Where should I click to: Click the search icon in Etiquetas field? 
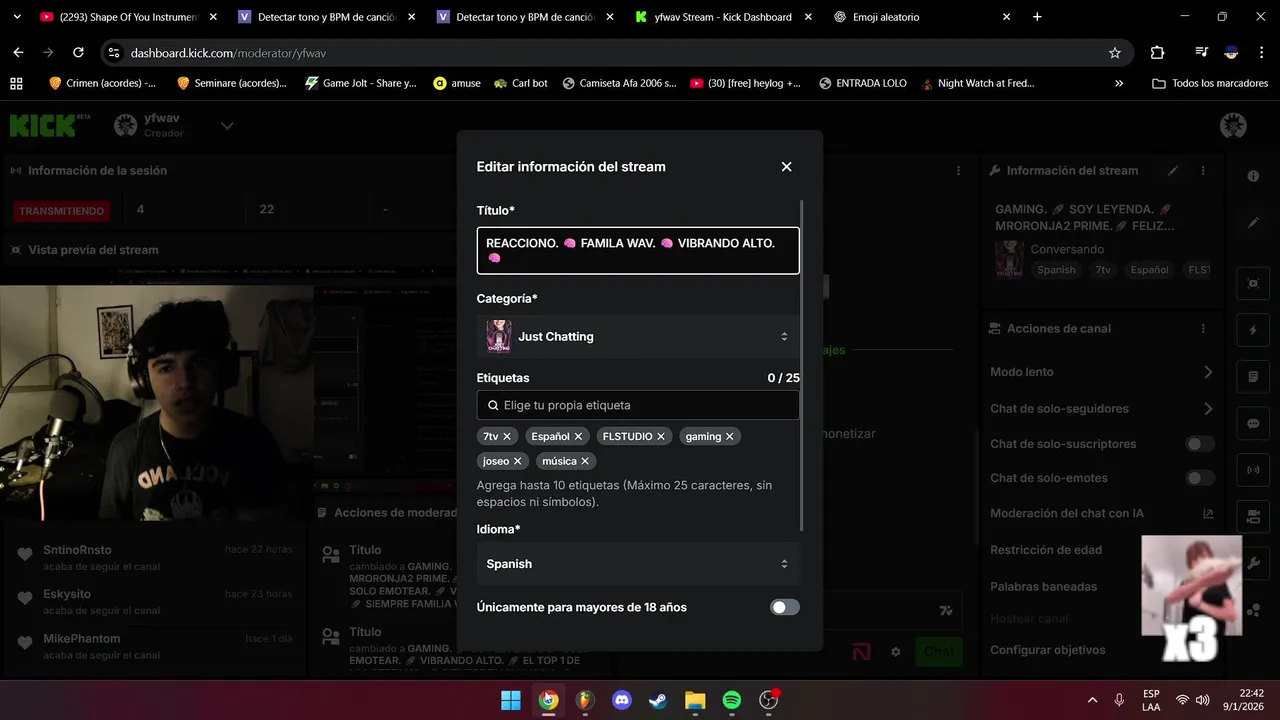pyautogui.click(x=493, y=406)
